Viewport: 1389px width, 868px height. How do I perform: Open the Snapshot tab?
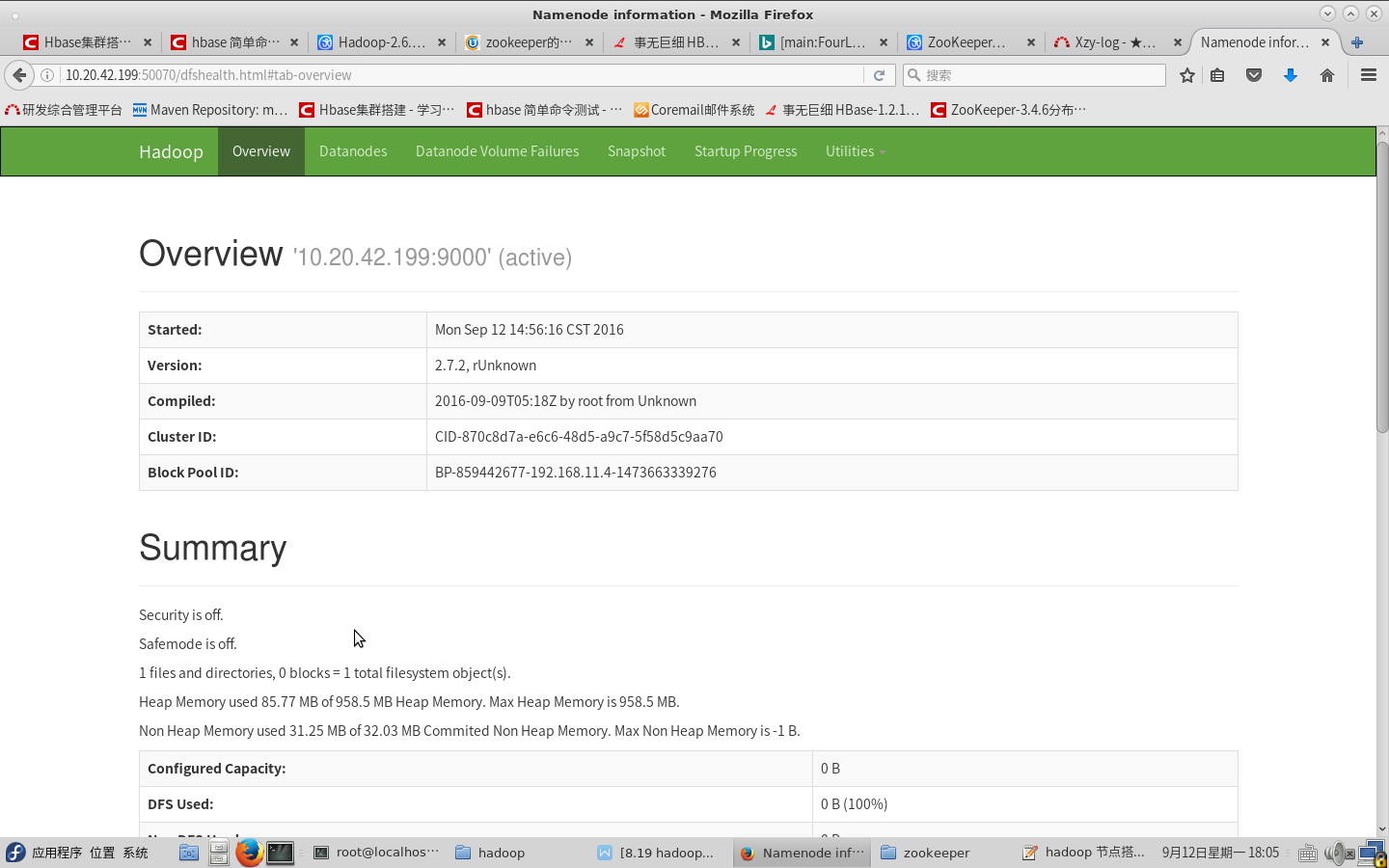637,151
